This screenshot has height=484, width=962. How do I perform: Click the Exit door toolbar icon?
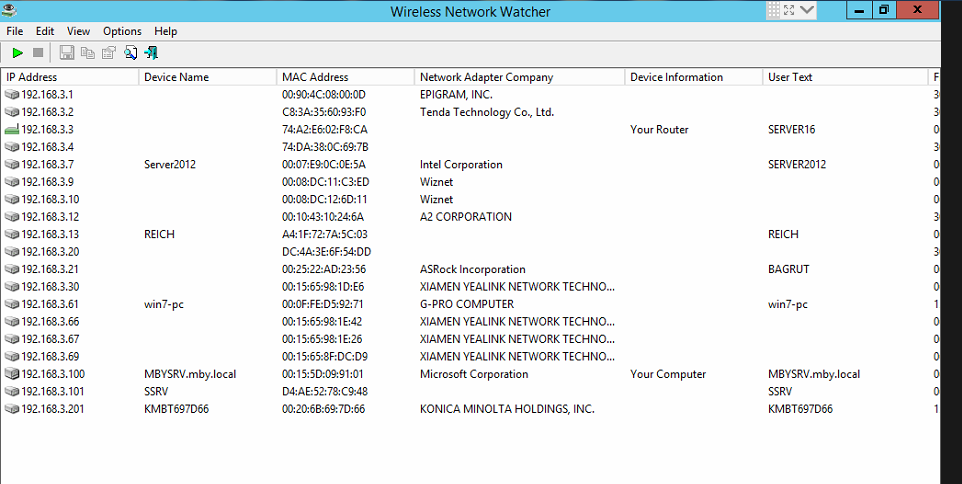[x=151, y=52]
